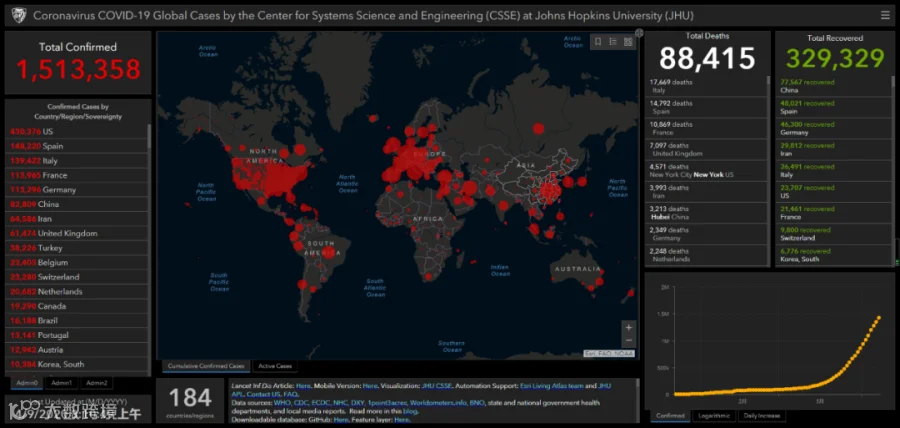This screenshot has height=428, width=900.
Task: Open the NHC data source link
Action: (340, 403)
